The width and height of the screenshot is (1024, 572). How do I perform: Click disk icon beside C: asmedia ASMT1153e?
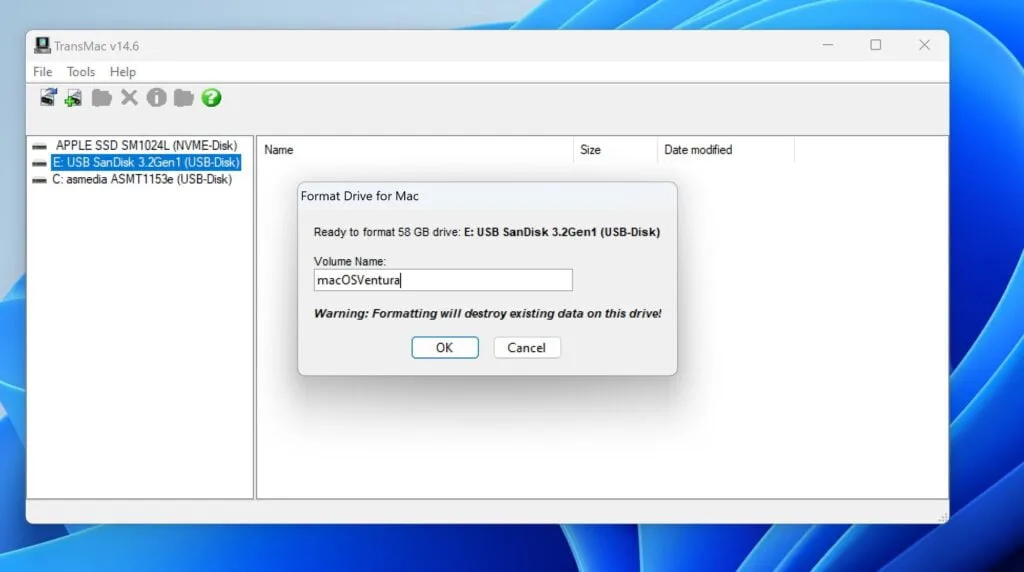click(x=40, y=180)
